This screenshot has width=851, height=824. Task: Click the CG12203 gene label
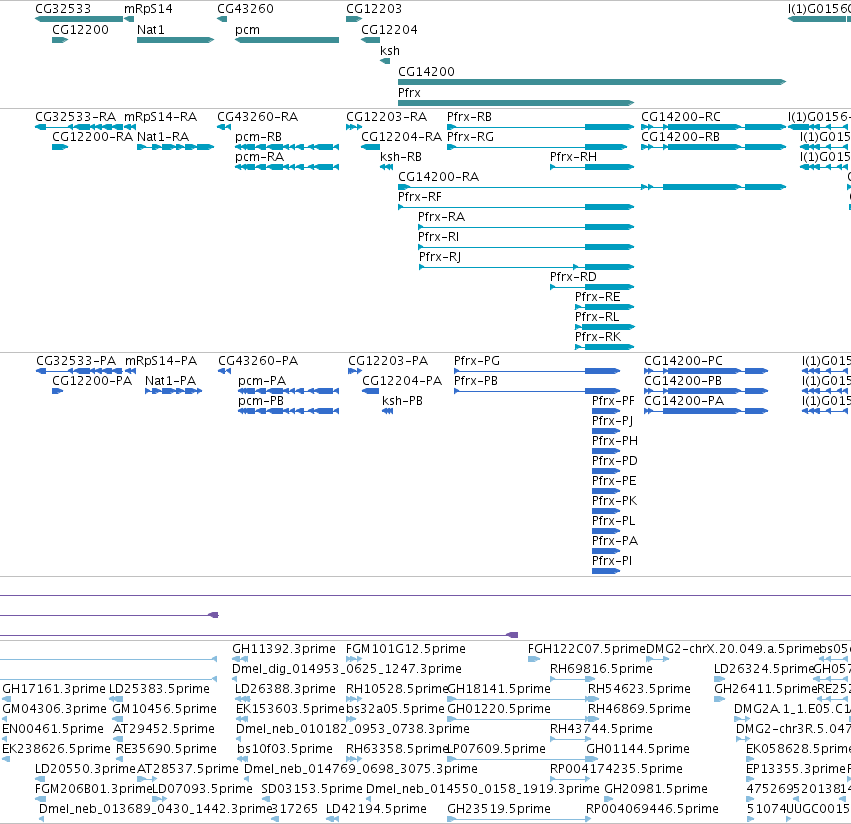[x=374, y=9]
